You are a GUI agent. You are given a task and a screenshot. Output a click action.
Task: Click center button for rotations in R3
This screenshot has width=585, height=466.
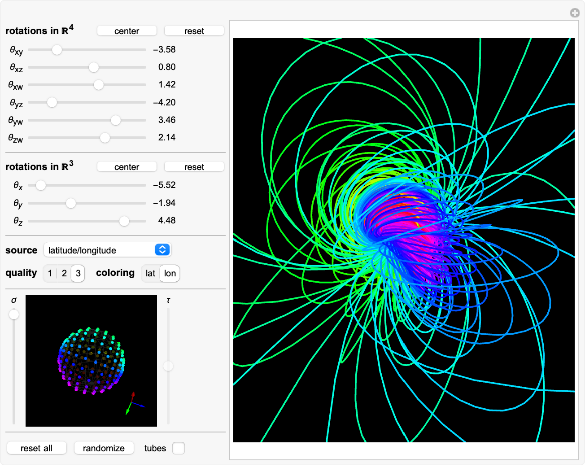coord(126,167)
